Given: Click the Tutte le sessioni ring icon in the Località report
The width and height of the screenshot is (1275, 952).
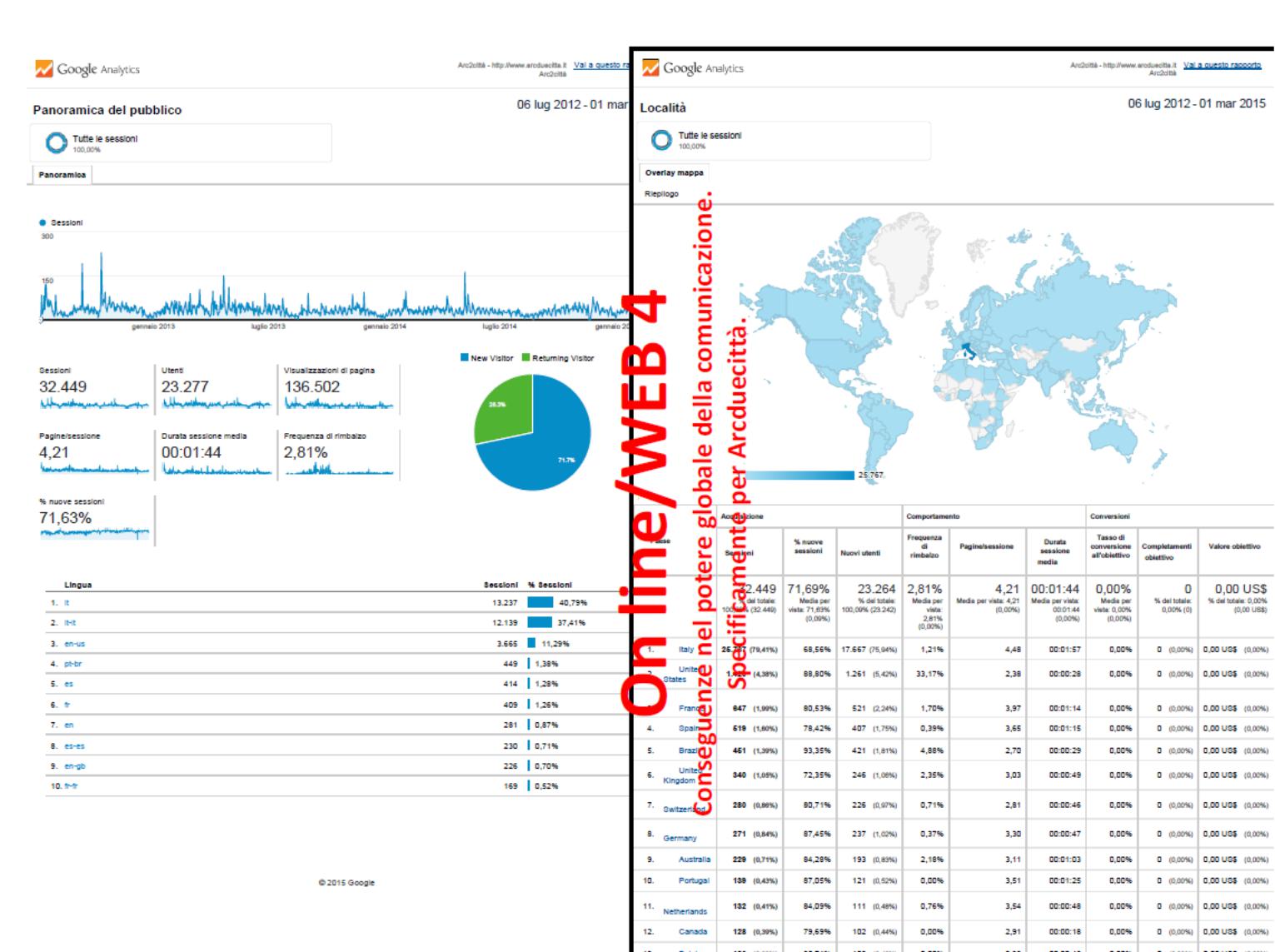Looking at the screenshot, I should 661,139.
